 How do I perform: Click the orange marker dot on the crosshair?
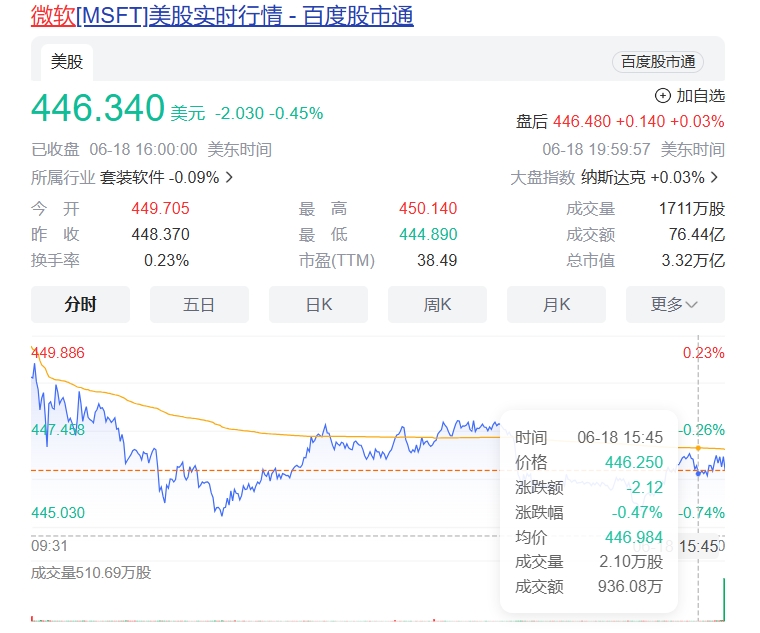coord(698,448)
